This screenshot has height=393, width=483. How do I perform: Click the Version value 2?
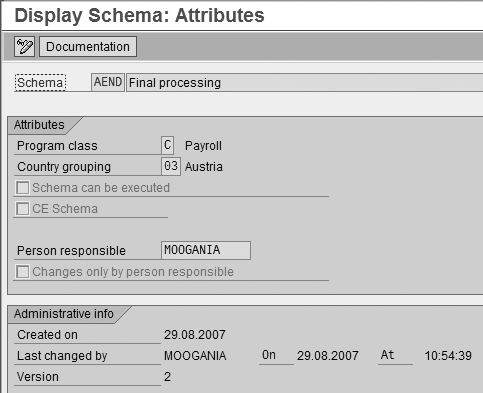click(167, 377)
